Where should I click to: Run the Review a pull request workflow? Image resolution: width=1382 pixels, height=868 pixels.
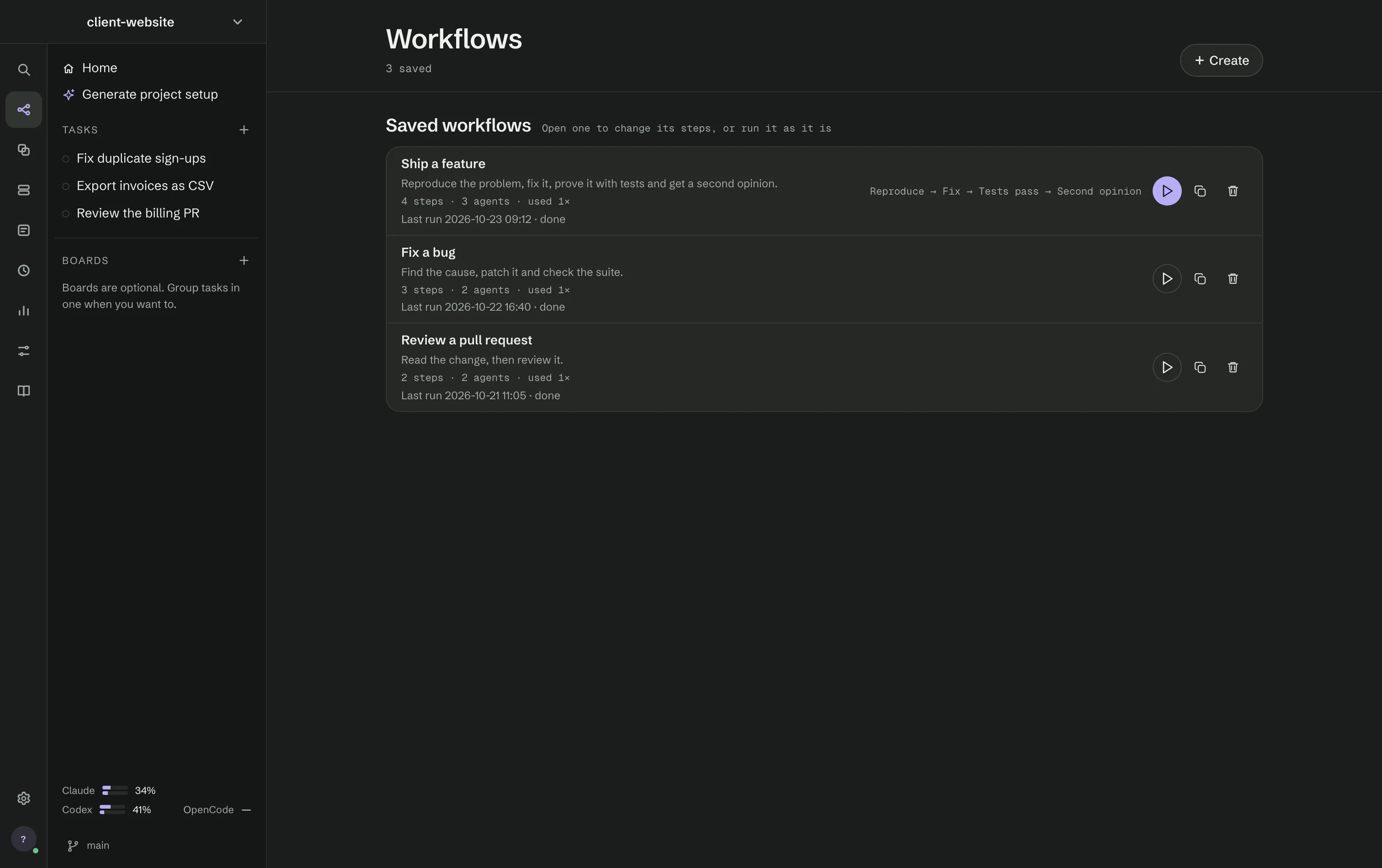pyautogui.click(x=1167, y=367)
